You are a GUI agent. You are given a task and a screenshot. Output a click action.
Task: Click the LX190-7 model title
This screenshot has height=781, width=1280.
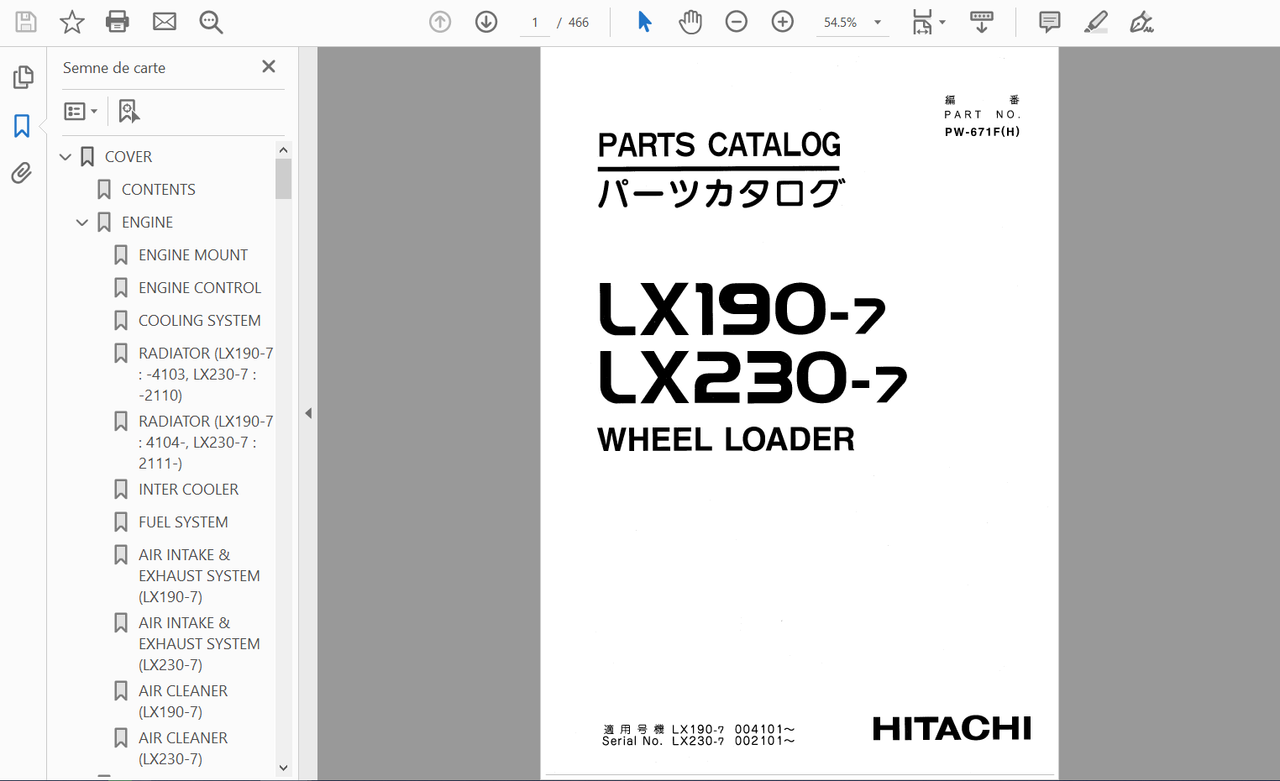point(741,311)
